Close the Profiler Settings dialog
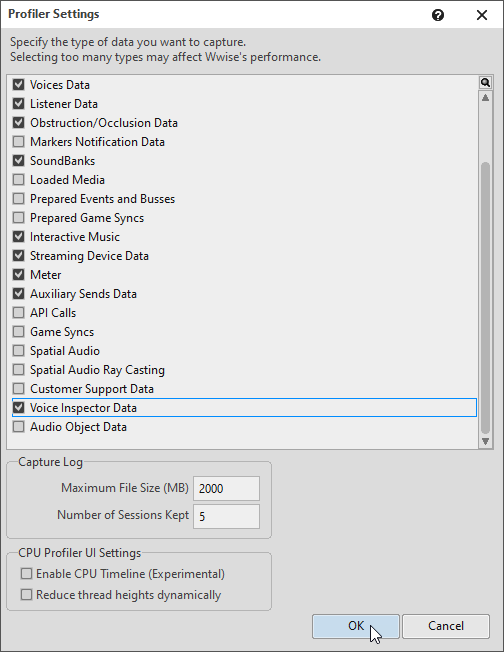Image resolution: width=504 pixels, height=652 pixels. tap(482, 15)
